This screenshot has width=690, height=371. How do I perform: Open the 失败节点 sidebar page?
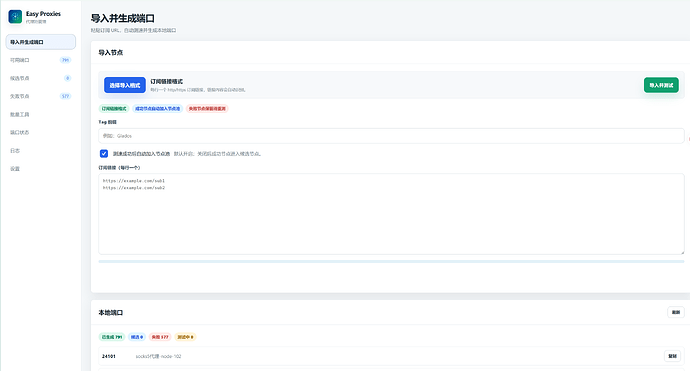40,96
